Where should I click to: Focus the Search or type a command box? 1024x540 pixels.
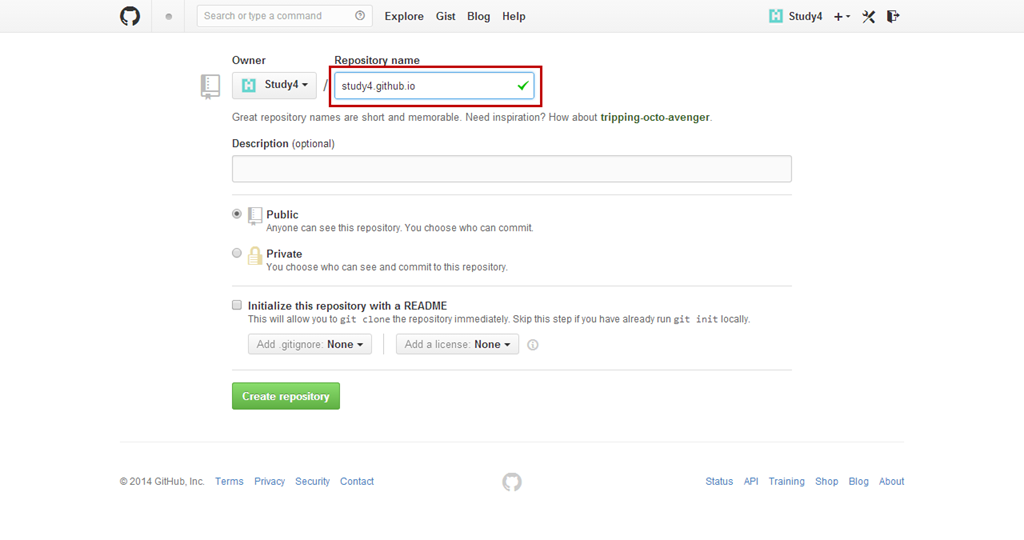coord(284,16)
